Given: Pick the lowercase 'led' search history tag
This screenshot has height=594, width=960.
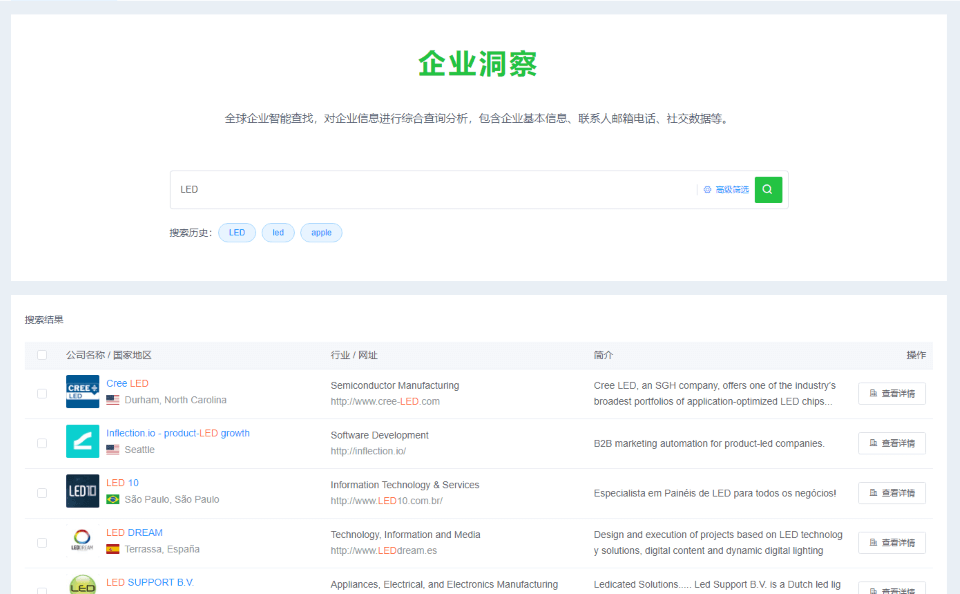Looking at the screenshot, I should click(x=278, y=233).
